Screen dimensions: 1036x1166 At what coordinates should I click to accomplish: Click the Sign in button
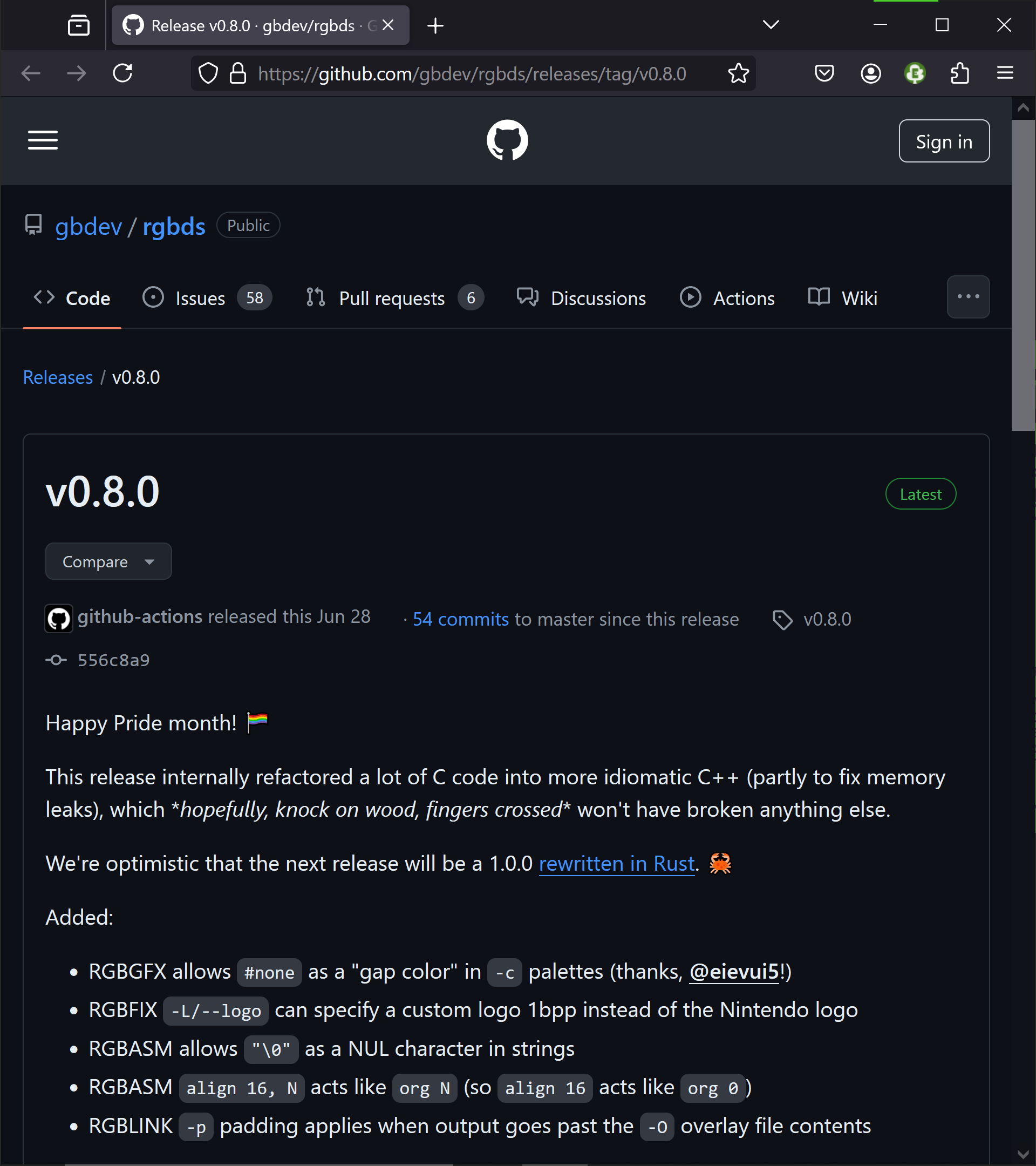pyautogui.click(x=944, y=141)
